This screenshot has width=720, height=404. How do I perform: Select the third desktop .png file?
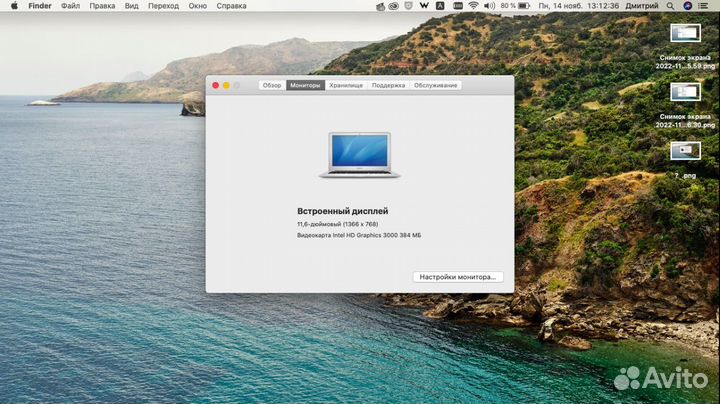coord(685,160)
